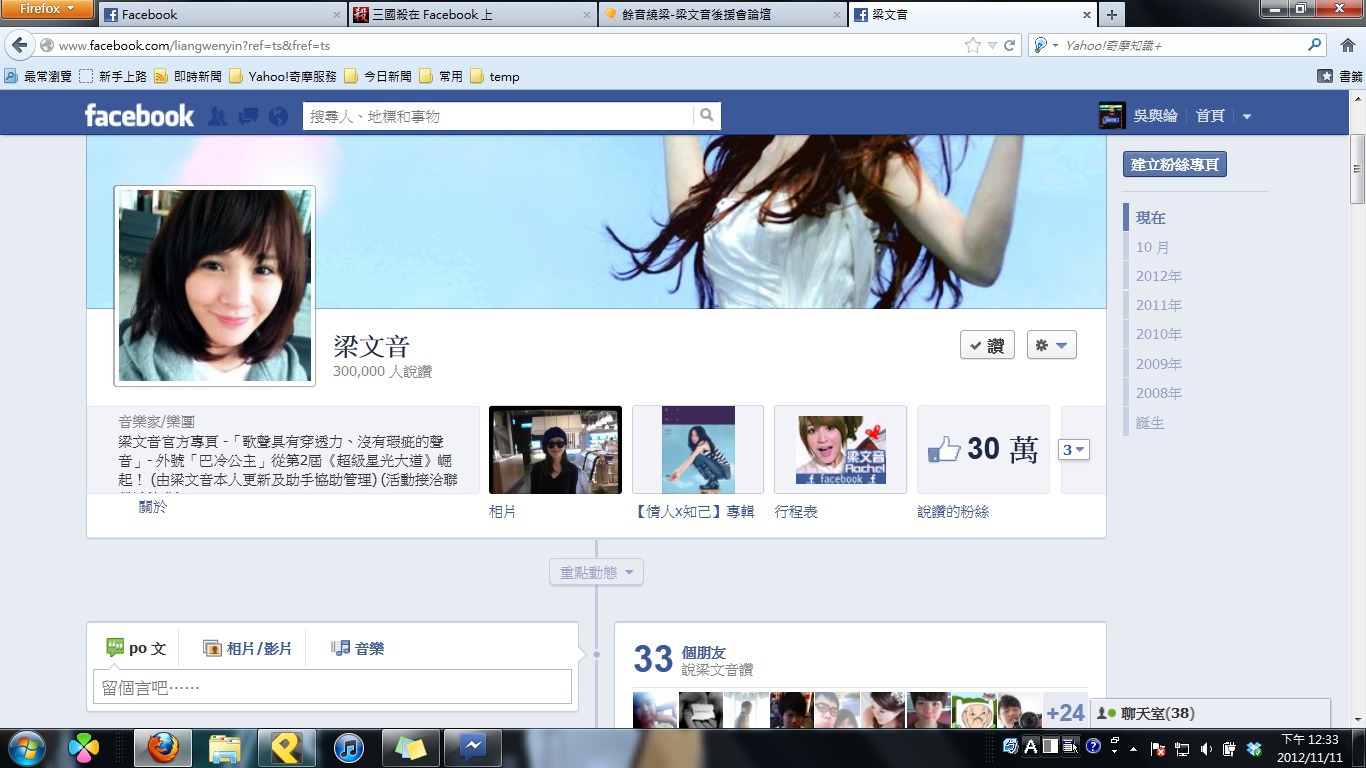Click the Facebook search input field
Image resolution: width=1366 pixels, height=768 pixels.
tap(498, 116)
